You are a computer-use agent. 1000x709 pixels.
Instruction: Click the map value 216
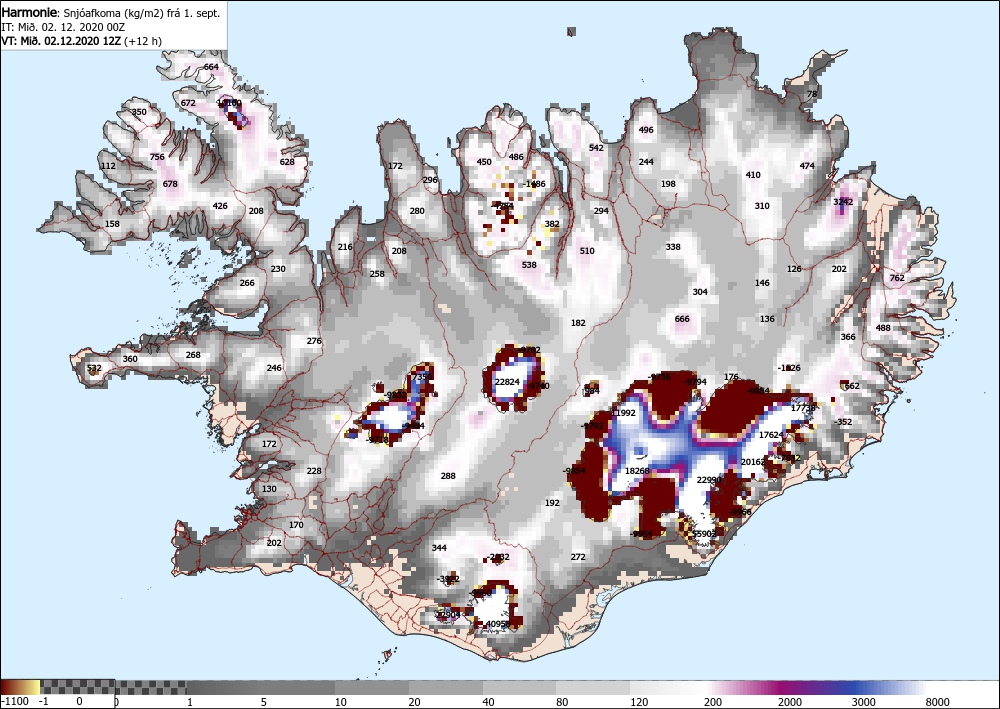point(345,247)
